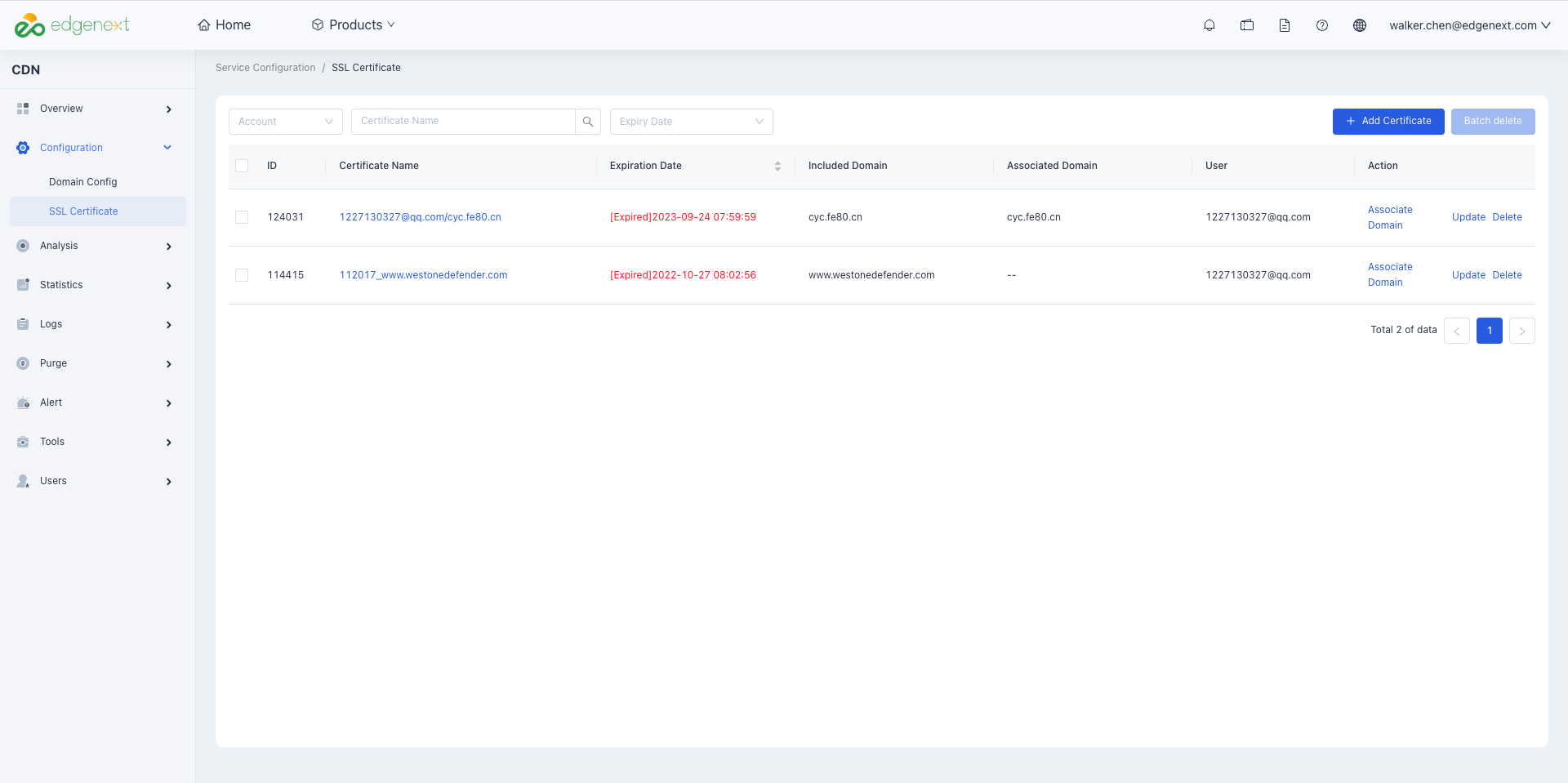
Task: Click the Alert sidebar icon
Action: 23,403
